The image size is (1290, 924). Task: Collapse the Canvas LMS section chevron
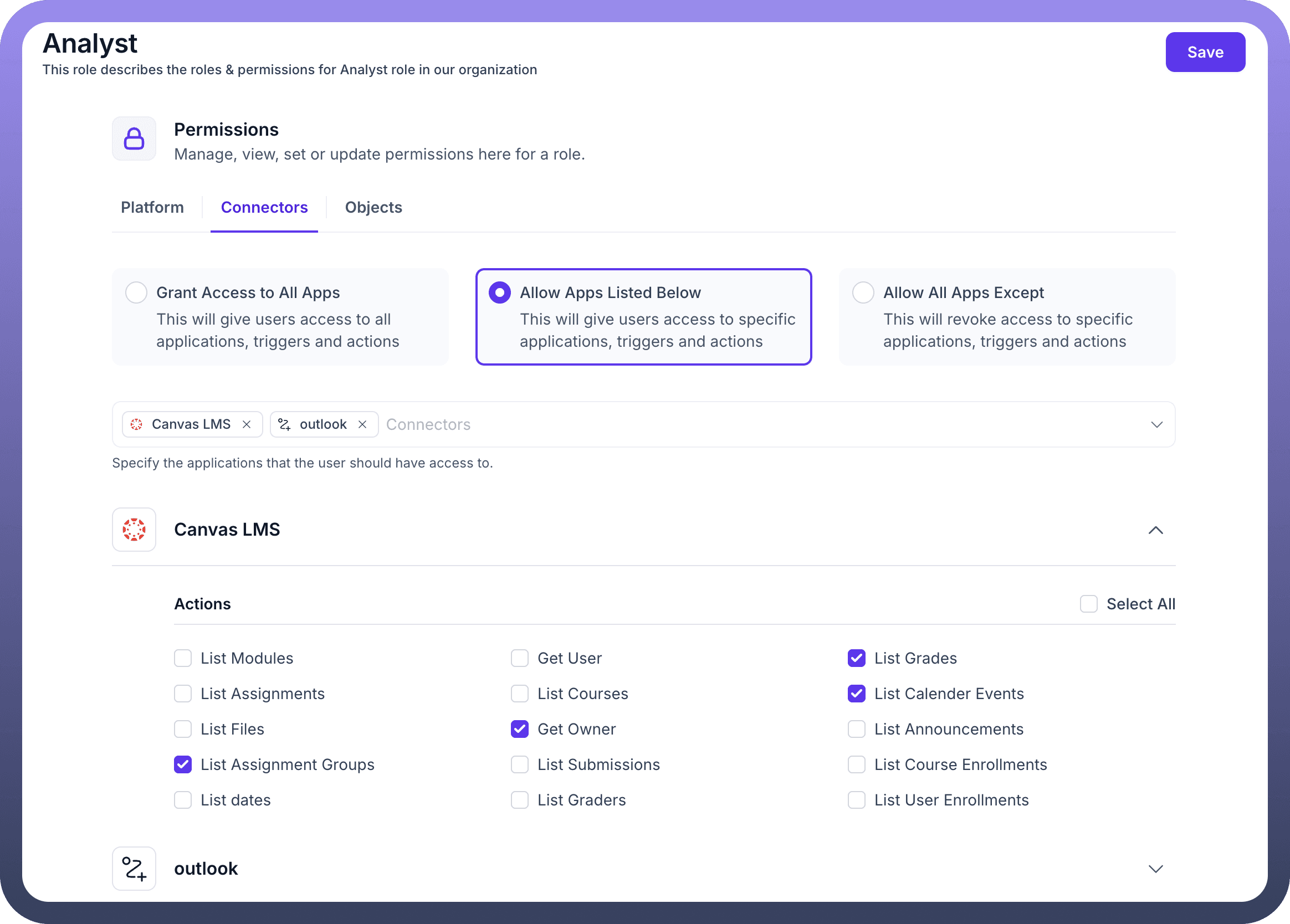(x=1155, y=530)
